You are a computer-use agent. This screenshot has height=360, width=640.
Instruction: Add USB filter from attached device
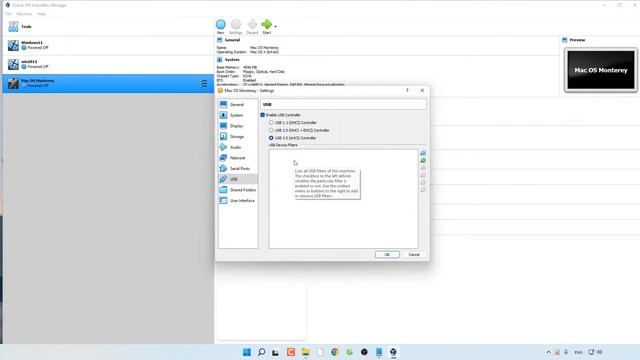coord(423,160)
